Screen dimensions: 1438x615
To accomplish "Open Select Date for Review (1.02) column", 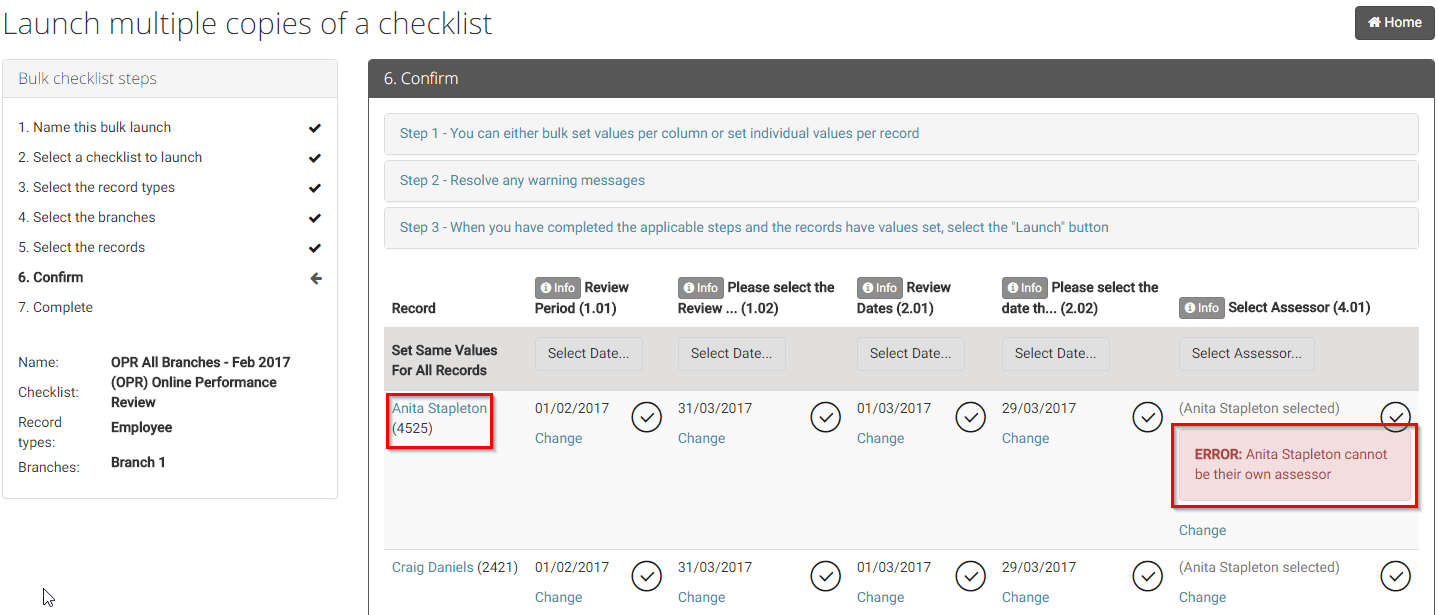I will click(732, 353).
